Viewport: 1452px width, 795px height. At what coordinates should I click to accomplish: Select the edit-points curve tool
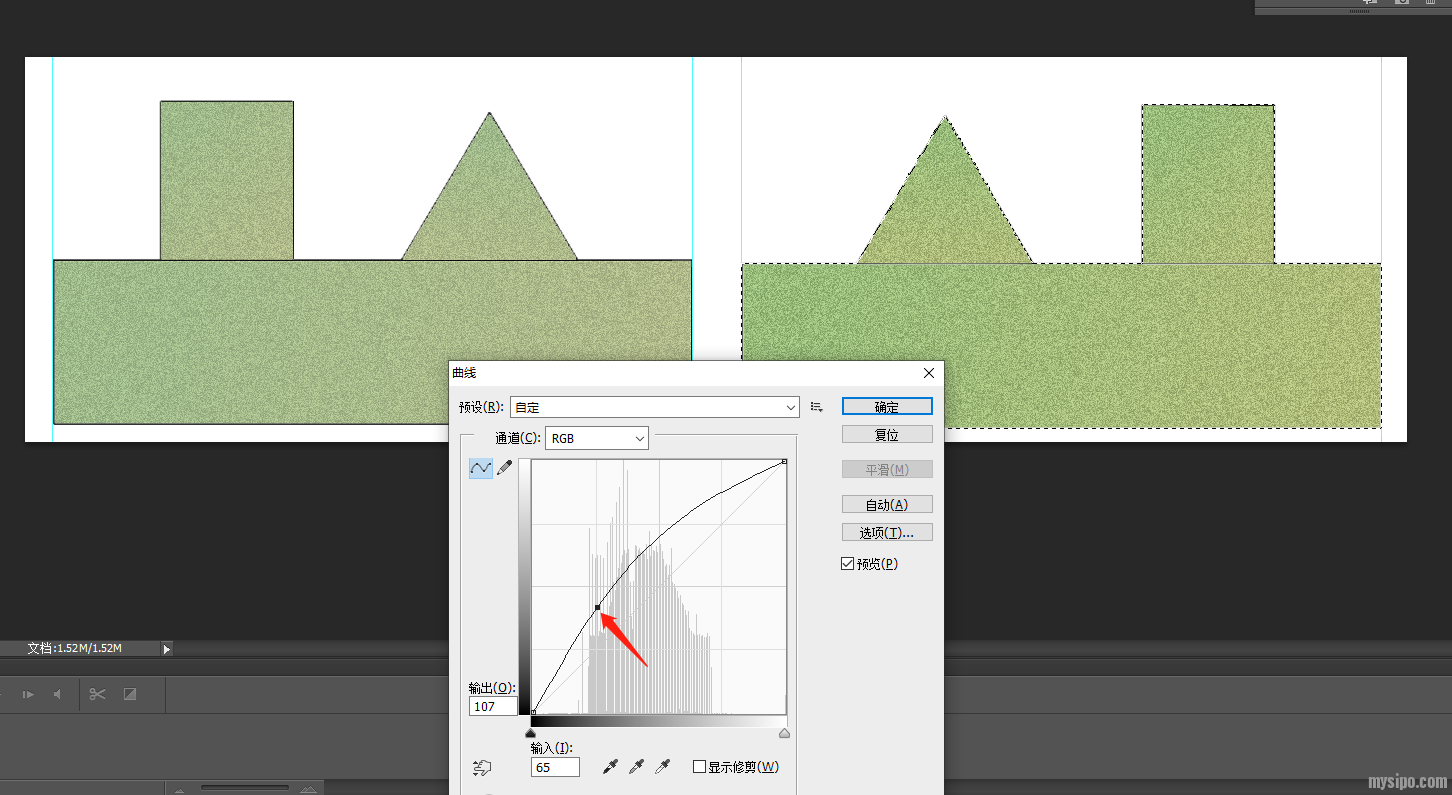coord(481,468)
